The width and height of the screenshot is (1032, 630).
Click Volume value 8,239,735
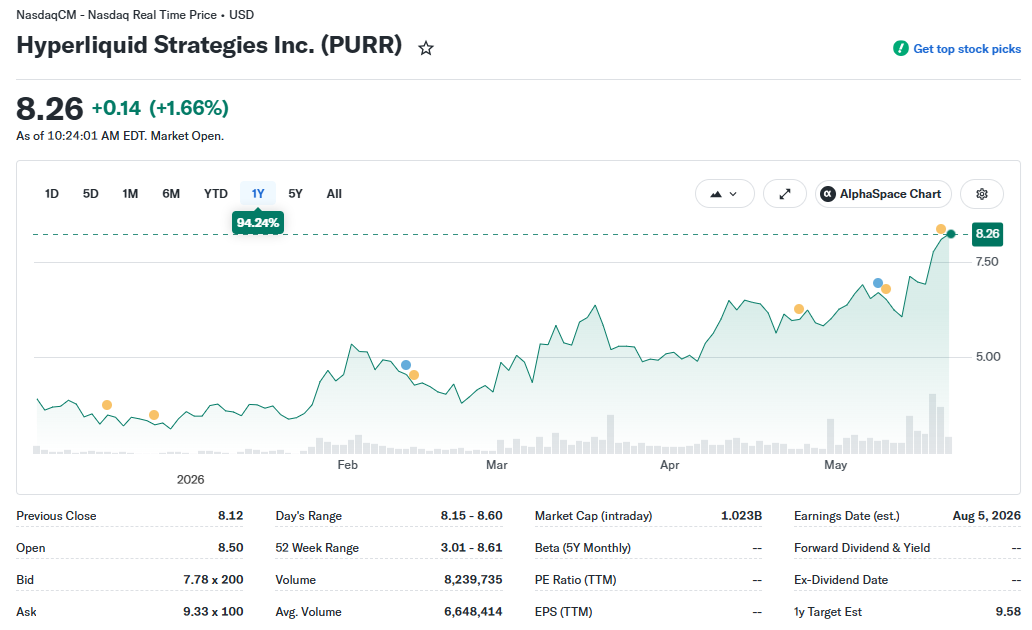point(473,579)
